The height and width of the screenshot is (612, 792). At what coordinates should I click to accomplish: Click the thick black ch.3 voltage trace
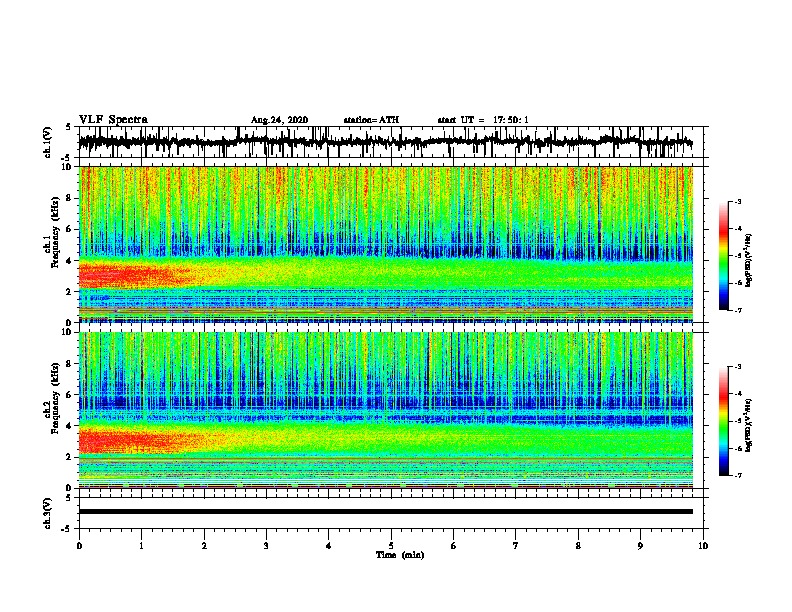385,512
